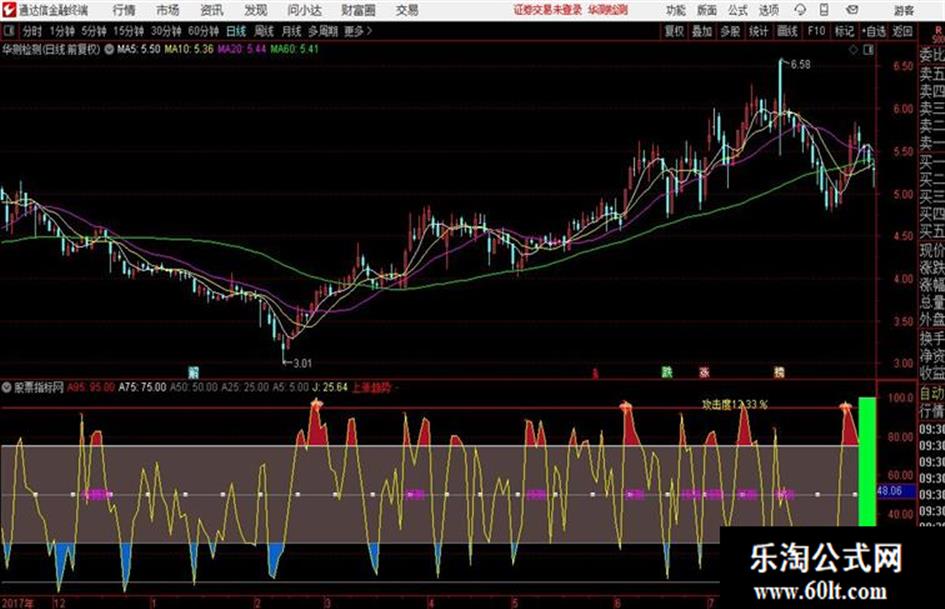Click the 攻击度 percentage label
This screenshot has height=609, width=945.
pos(734,404)
